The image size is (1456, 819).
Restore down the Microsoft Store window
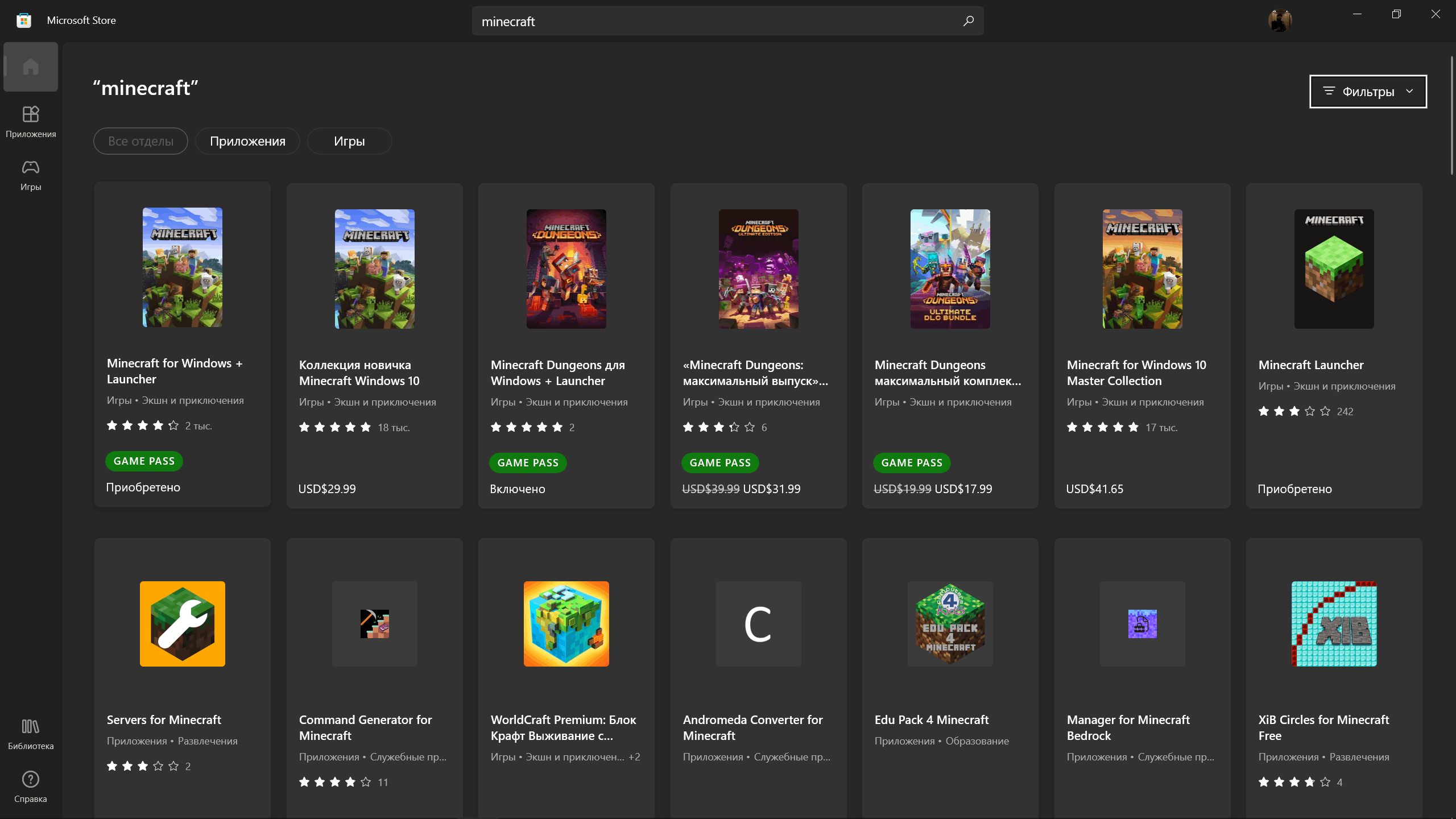click(x=1396, y=14)
